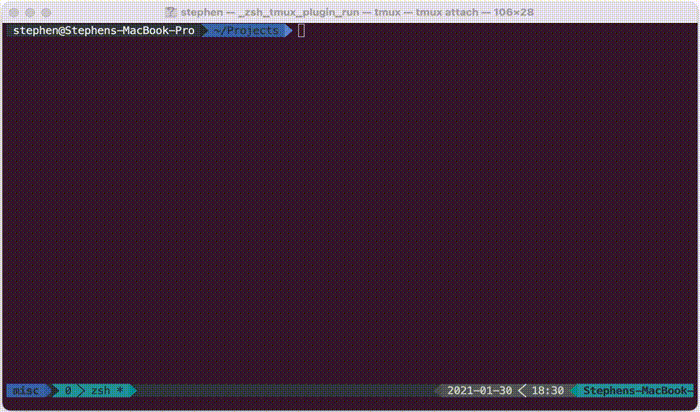Click the terminal icon in title bar
This screenshot has height=412, width=700.
click(171, 12)
